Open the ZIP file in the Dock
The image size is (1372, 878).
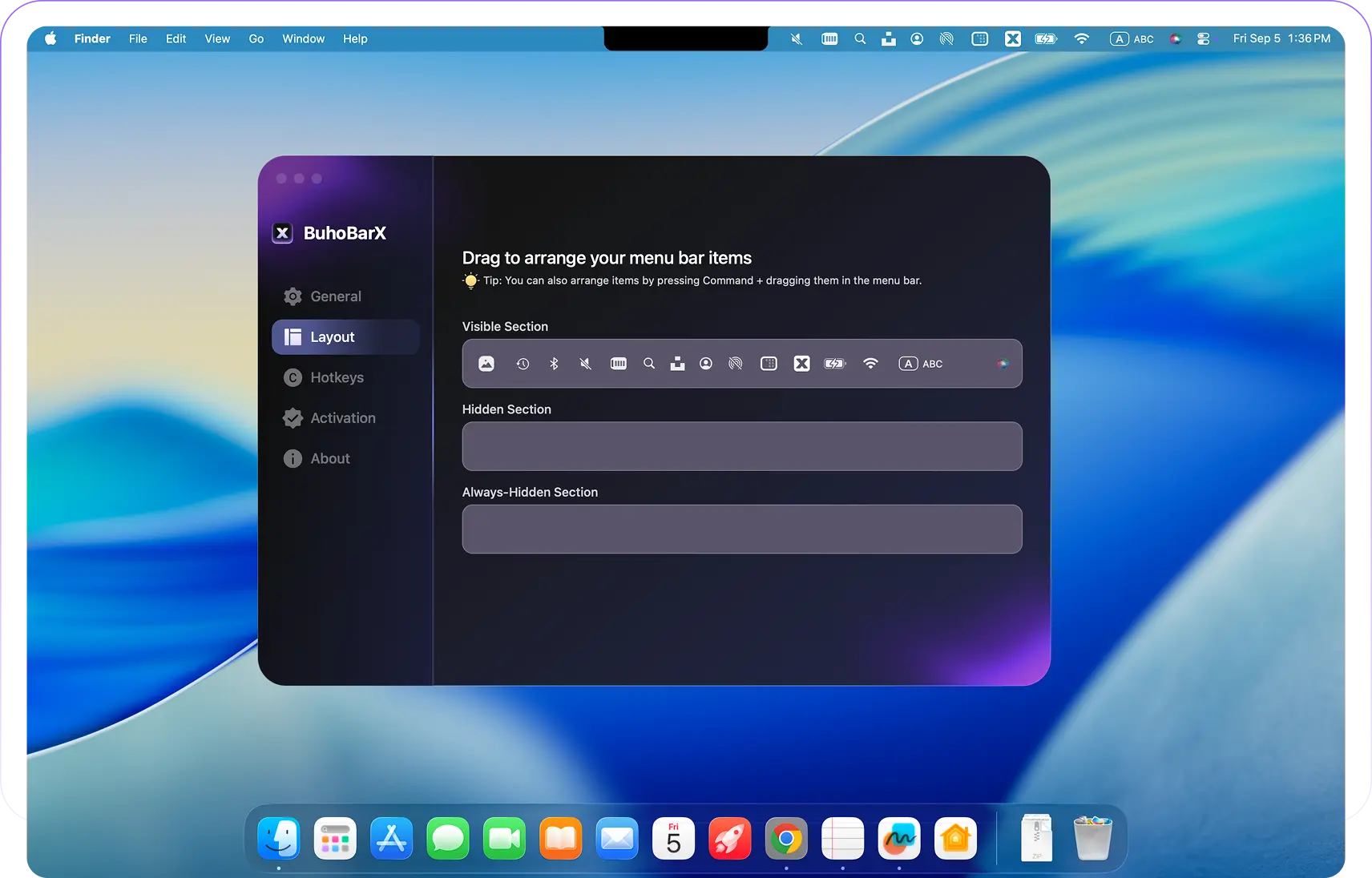tap(1037, 838)
